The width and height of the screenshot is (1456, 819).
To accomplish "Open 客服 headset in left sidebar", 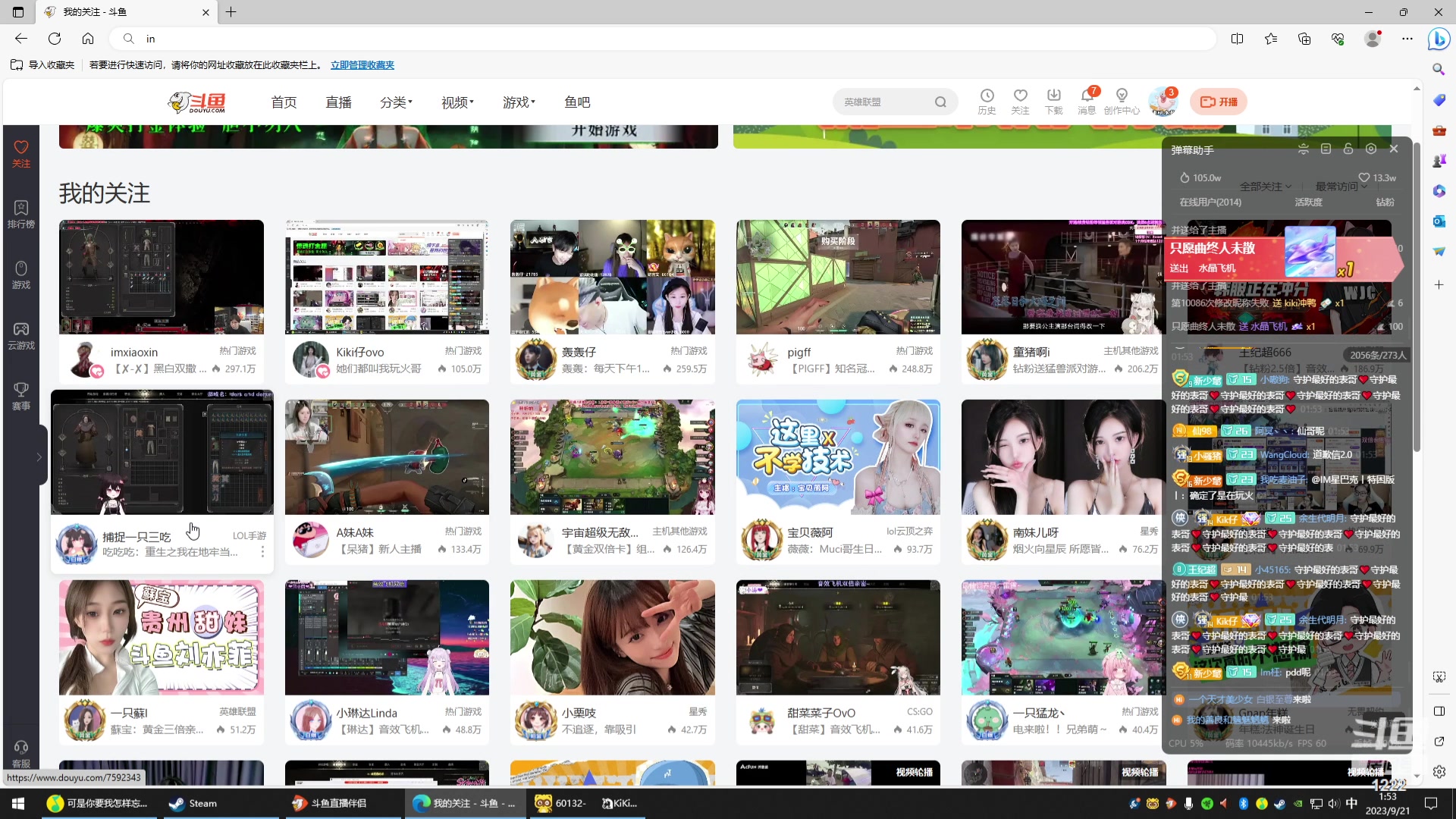I will (x=21, y=754).
